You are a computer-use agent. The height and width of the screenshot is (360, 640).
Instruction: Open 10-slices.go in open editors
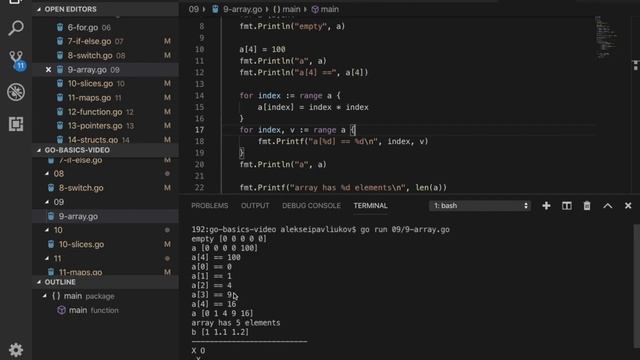pyautogui.click(x=105, y=84)
